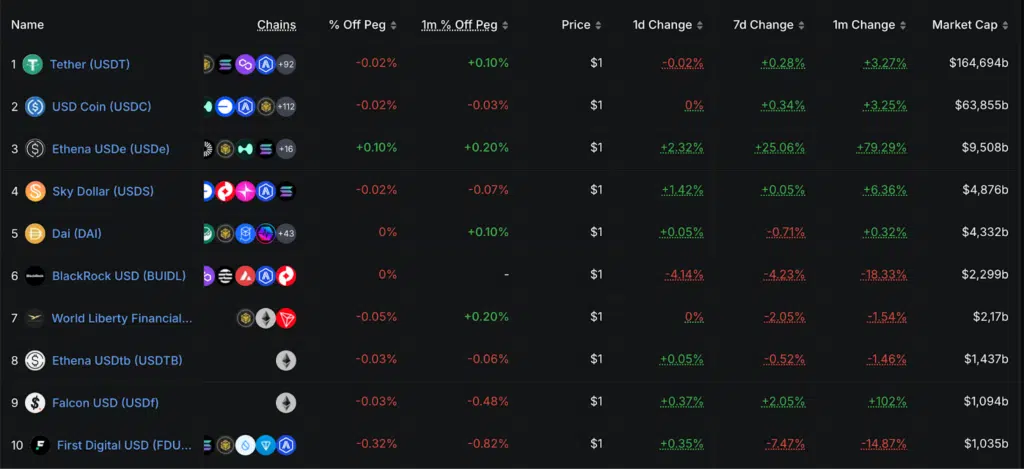Expand the +43 chains badge for Dai

[286, 233]
